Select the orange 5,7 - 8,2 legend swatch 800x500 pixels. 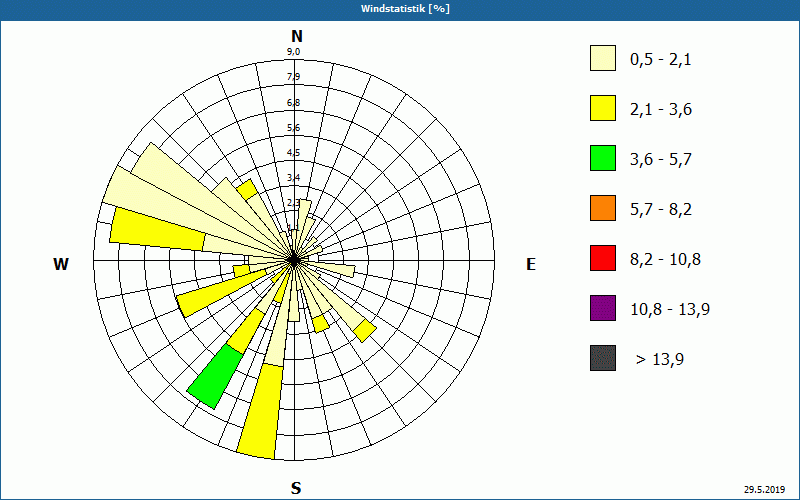coord(603,208)
